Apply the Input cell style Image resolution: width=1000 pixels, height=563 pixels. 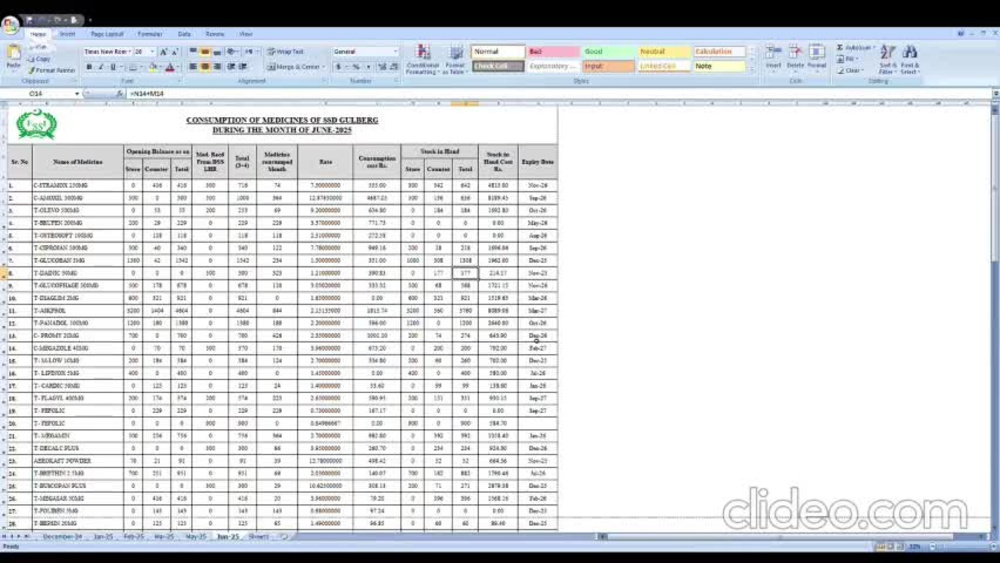tap(608, 66)
